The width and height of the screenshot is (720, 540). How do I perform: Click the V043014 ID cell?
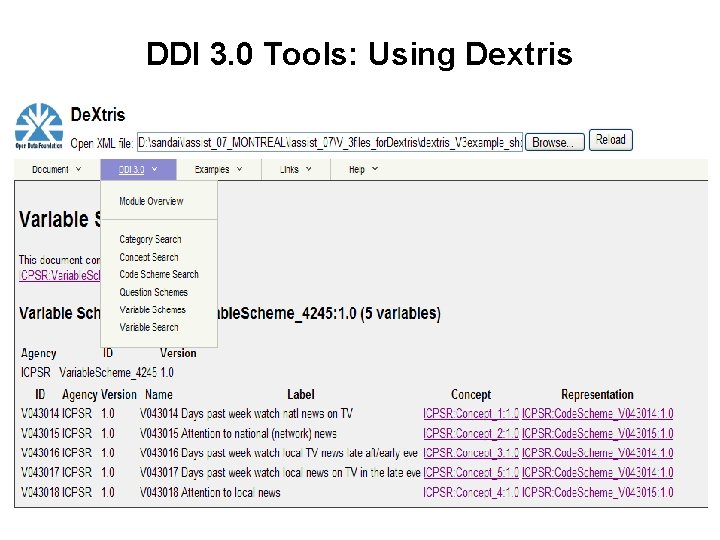coord(40,414)
